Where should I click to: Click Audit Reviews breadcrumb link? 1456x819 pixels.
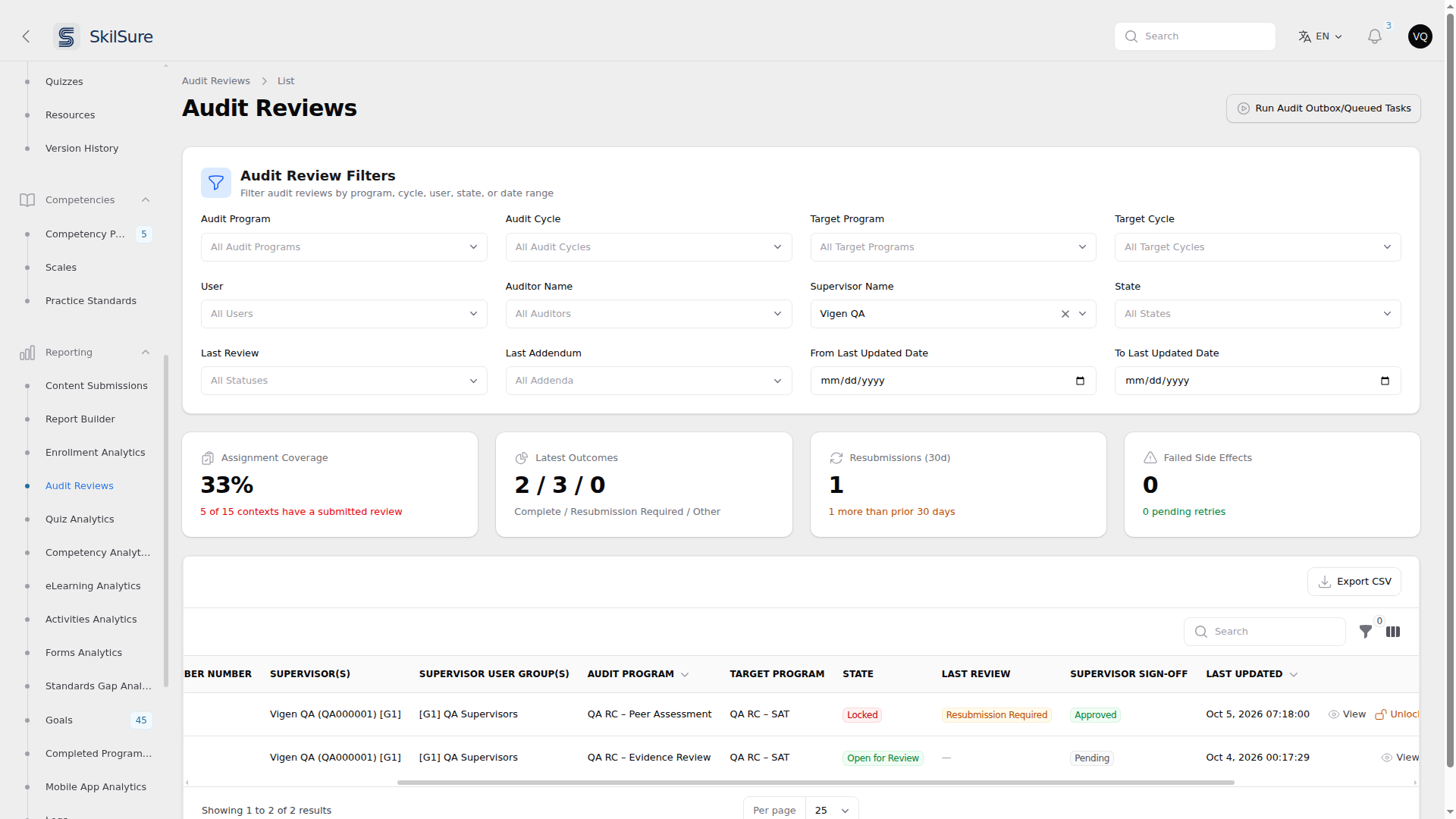tap(215, 81)
